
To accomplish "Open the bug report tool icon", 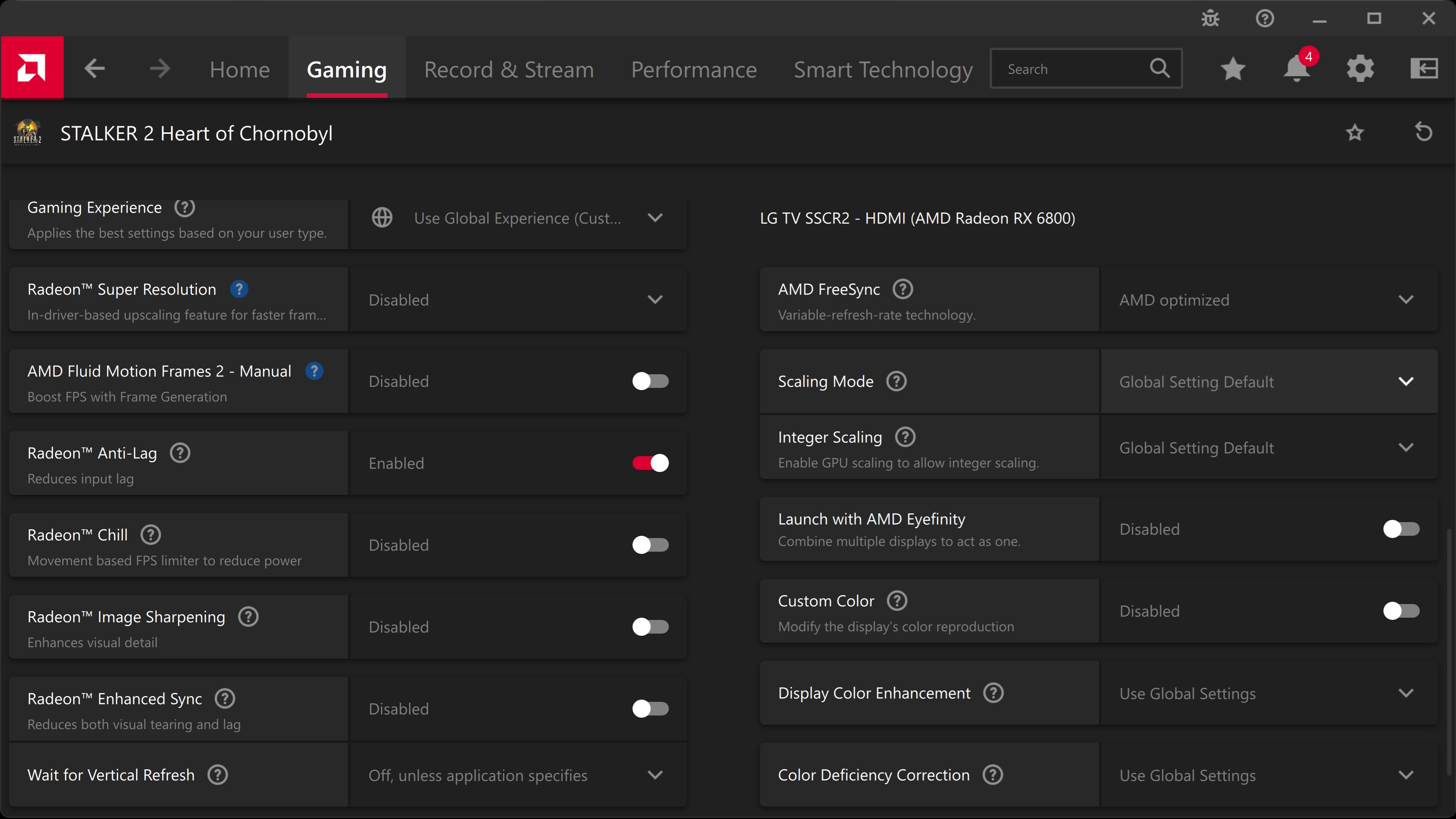I will (1210, 19).
